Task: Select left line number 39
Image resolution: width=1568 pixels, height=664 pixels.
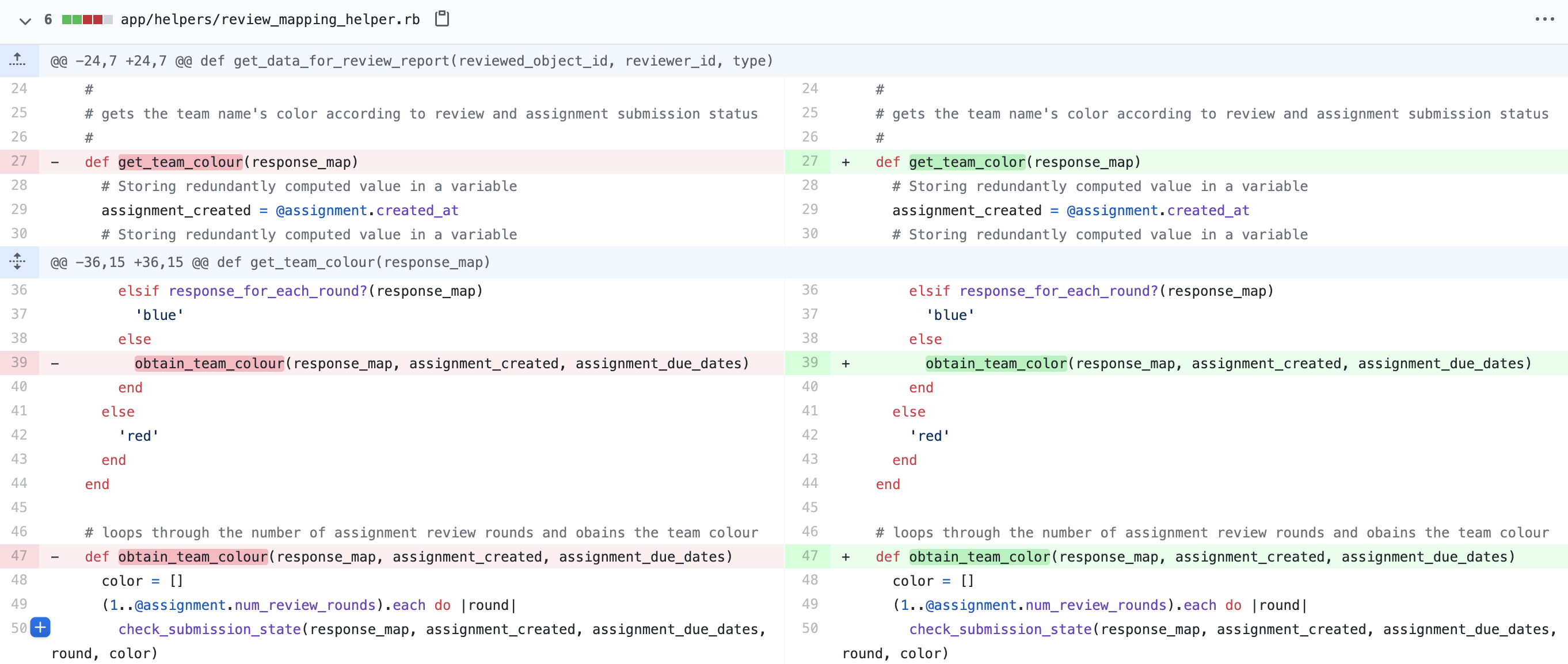Action: (19, 362)
